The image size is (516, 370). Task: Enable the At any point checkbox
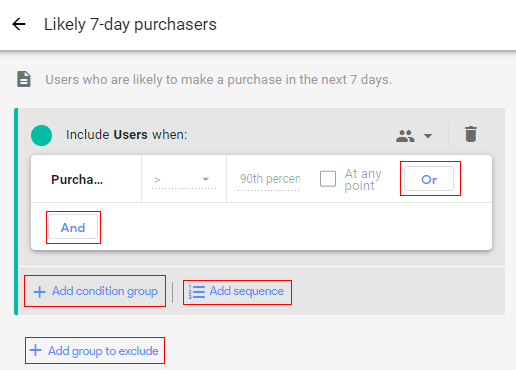point(328,179)
